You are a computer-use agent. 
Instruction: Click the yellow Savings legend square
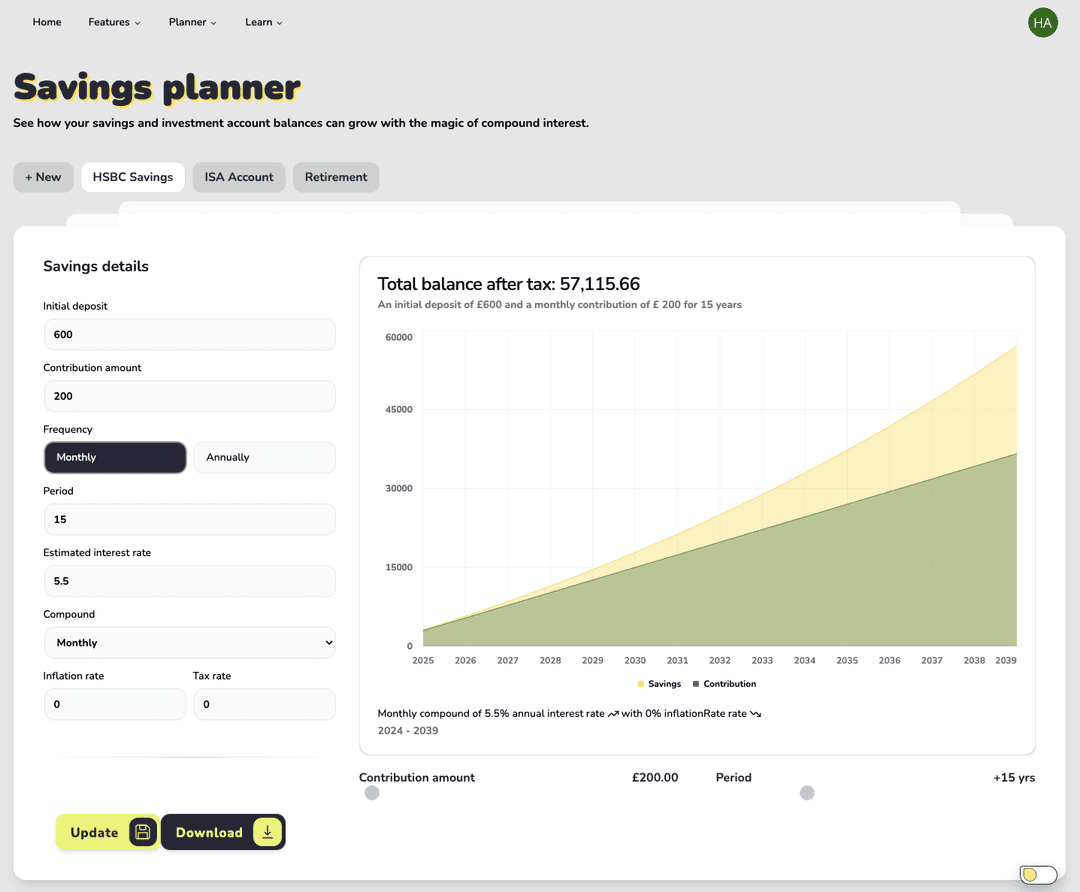tap(641, 683)
